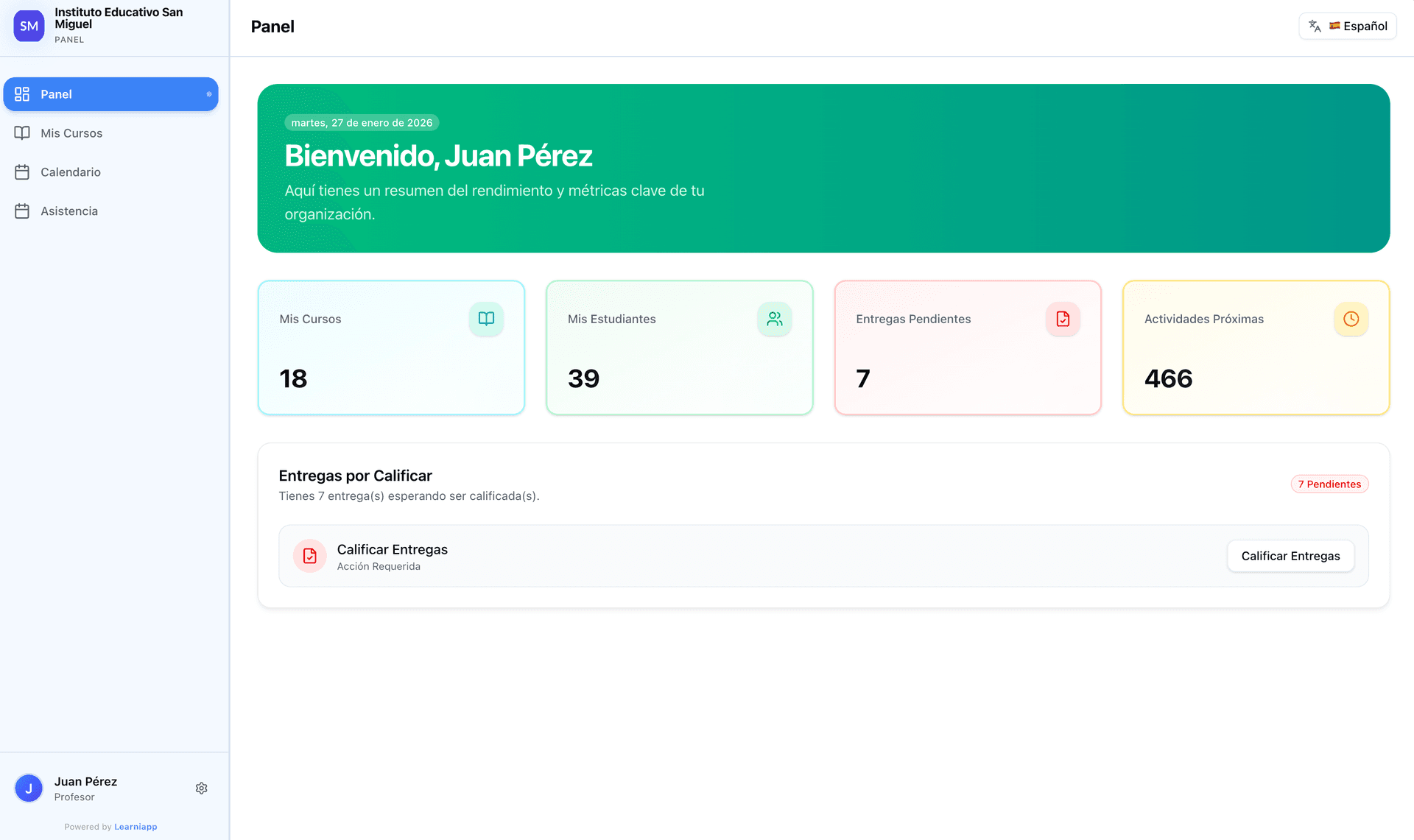Click the book icon on Mis Cursos card
This screenshot has width=1414, height=840.
(485, 319)
